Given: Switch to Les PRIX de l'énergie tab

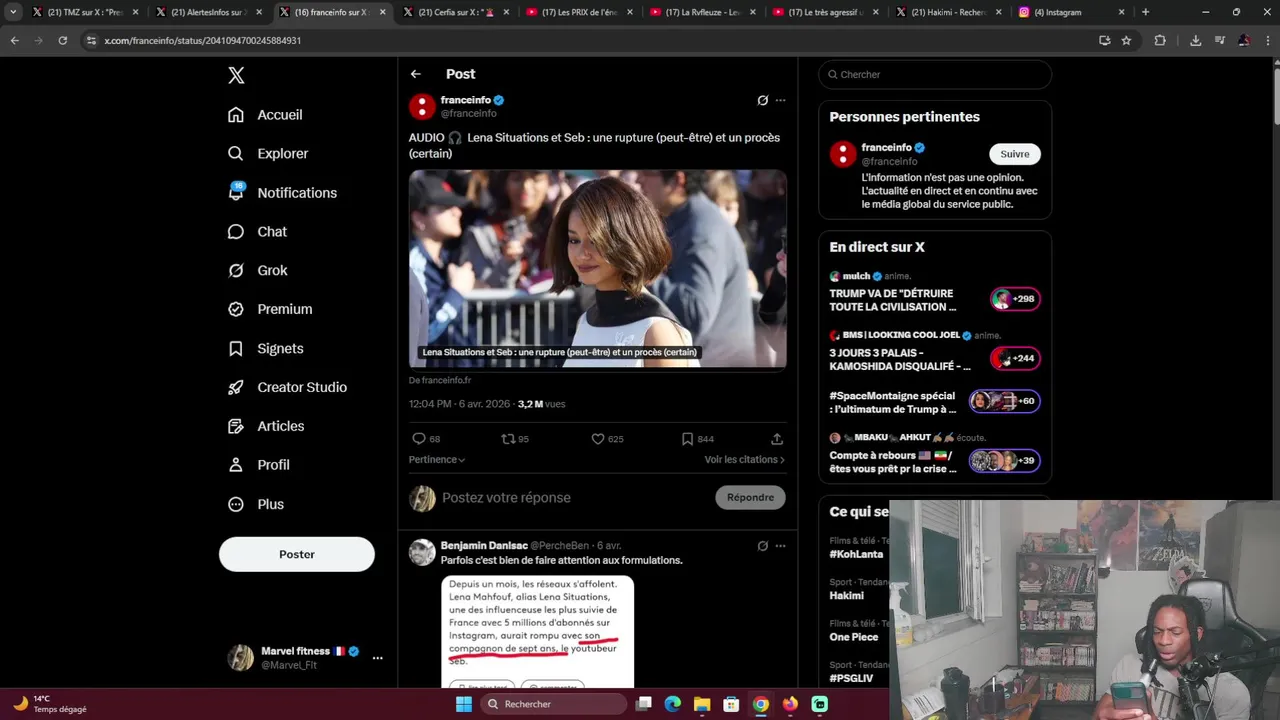Looking at the screenshot, I should coord(577,12).
